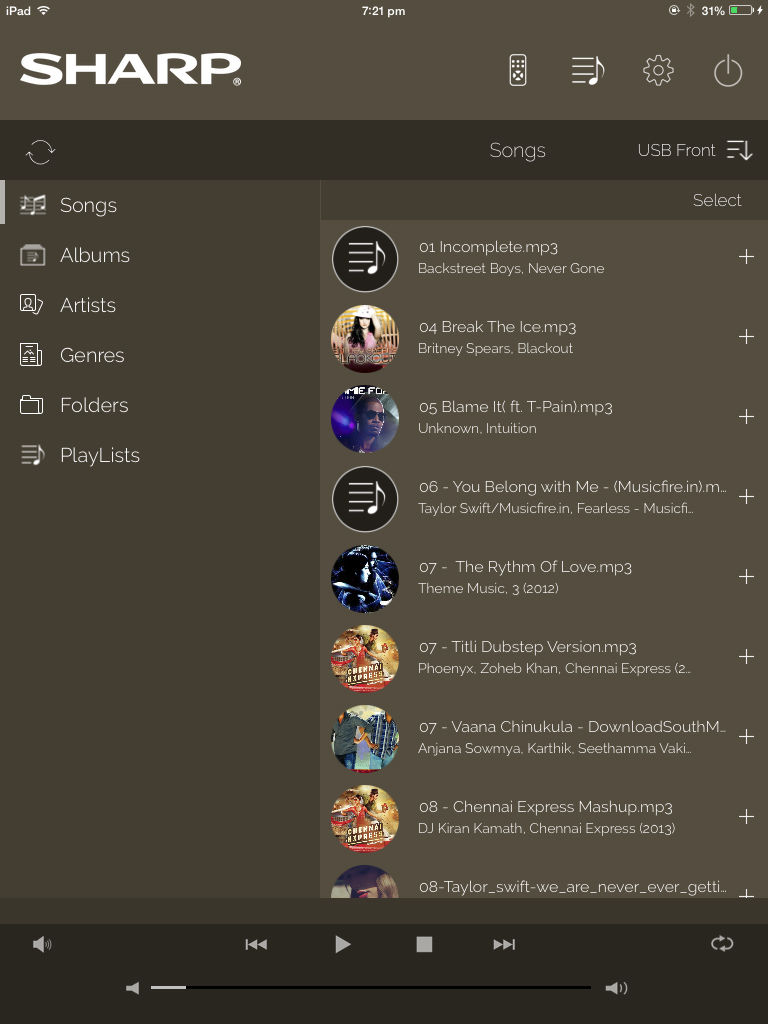Select song 06 - You Belong with Me

[x=544, y=498]
